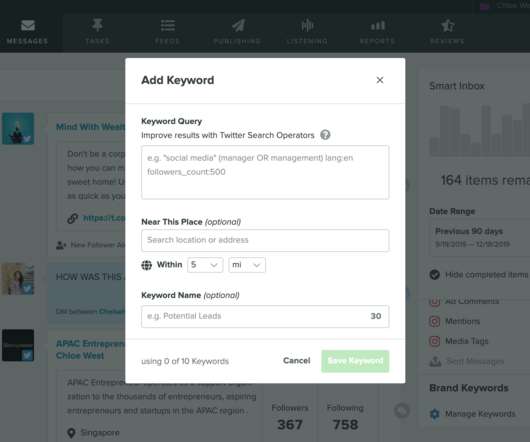Click the Manage Keywords link
This screenshot has width=530, height=442.
point(480,414)
